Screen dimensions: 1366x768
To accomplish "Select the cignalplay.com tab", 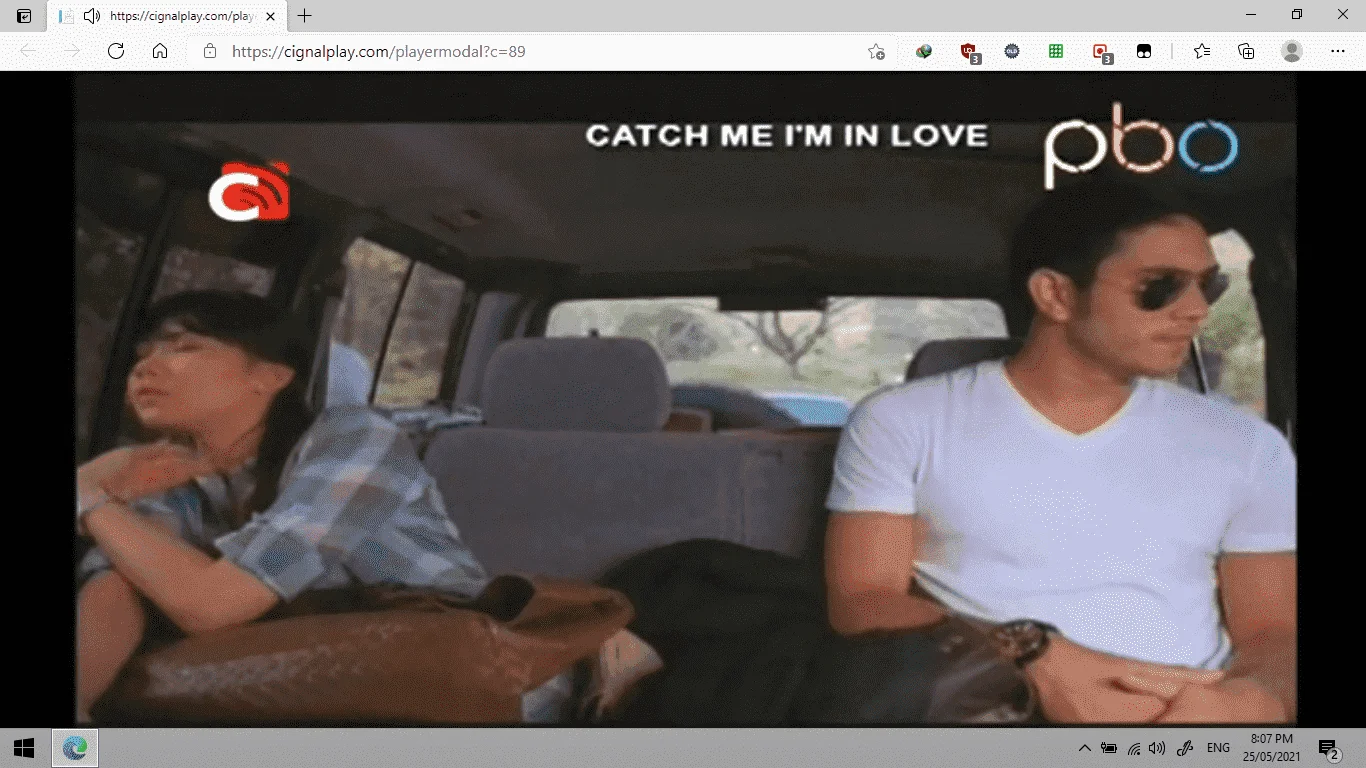I will tap(167, 16).
